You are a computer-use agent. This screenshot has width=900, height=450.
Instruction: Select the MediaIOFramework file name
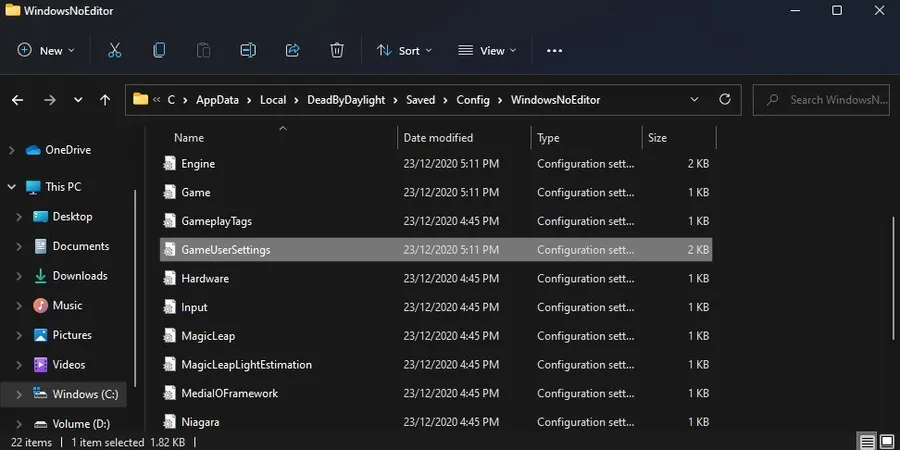[230, 393]
